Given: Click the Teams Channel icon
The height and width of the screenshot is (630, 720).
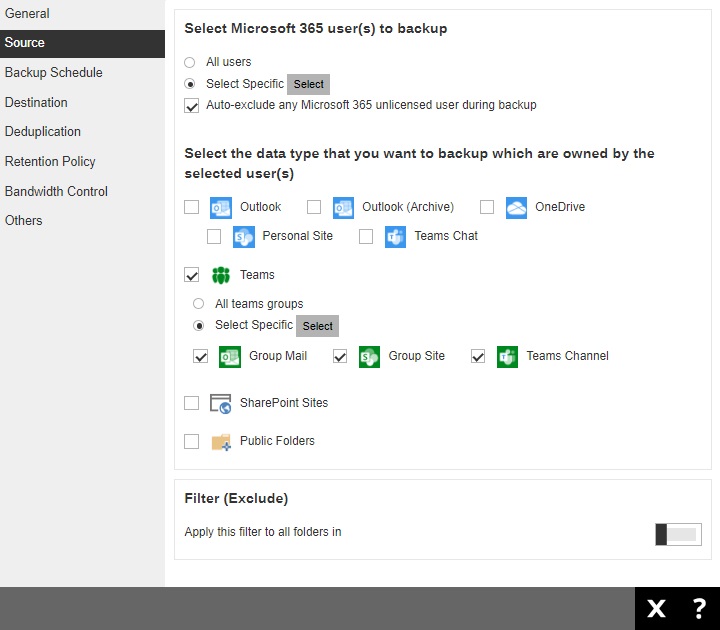Looking at the screenshot, I should click(507, 357).
